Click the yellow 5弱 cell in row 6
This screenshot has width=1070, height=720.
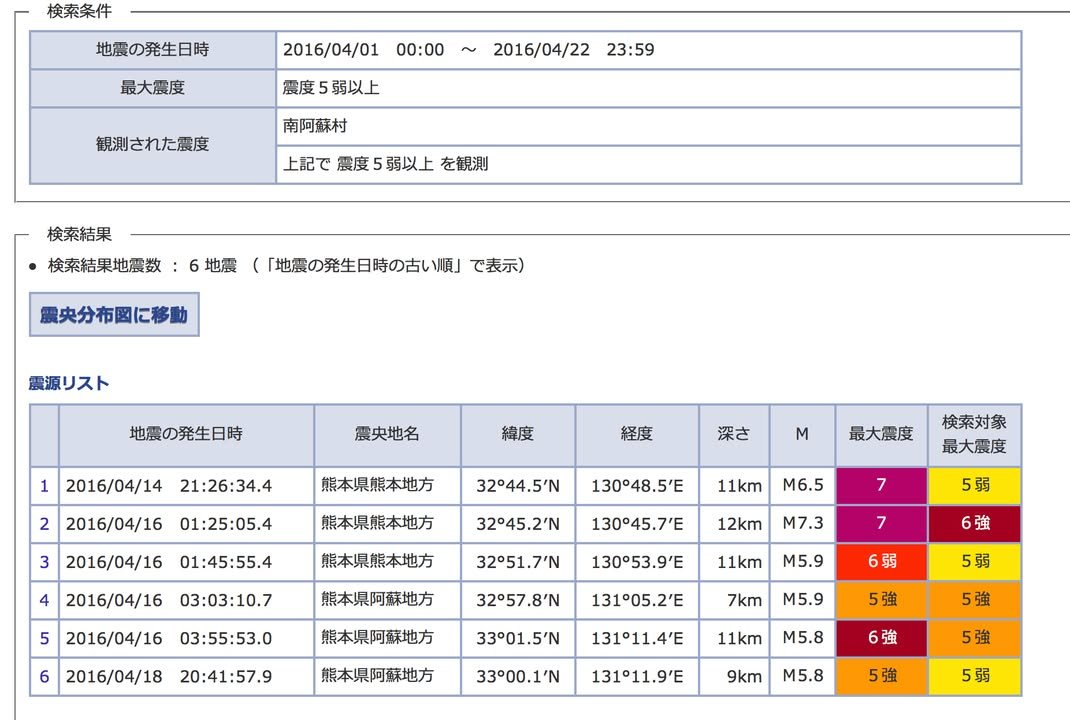(x=974, y=676)
